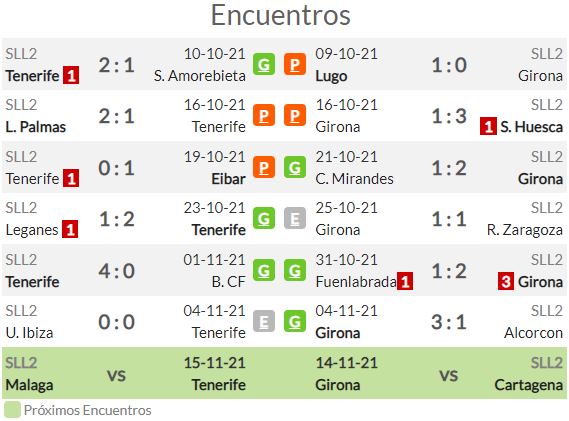This screenshot has width=569, height=421.
Task: Open the 4:0 Tenerife vs B. CF score
Action: [116, 271]
